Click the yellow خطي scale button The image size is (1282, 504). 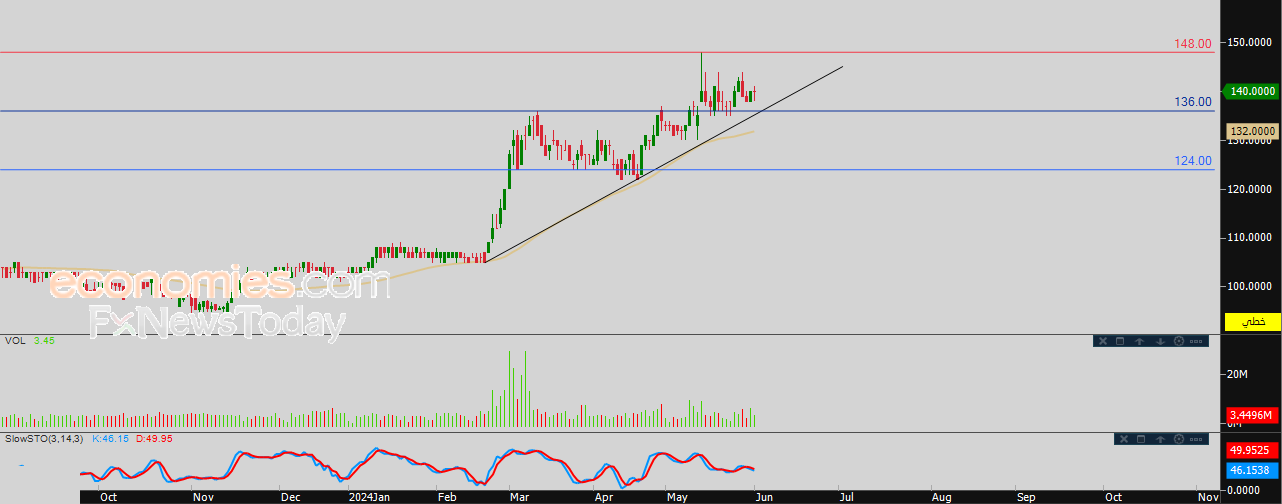(x=1252, y=322)
